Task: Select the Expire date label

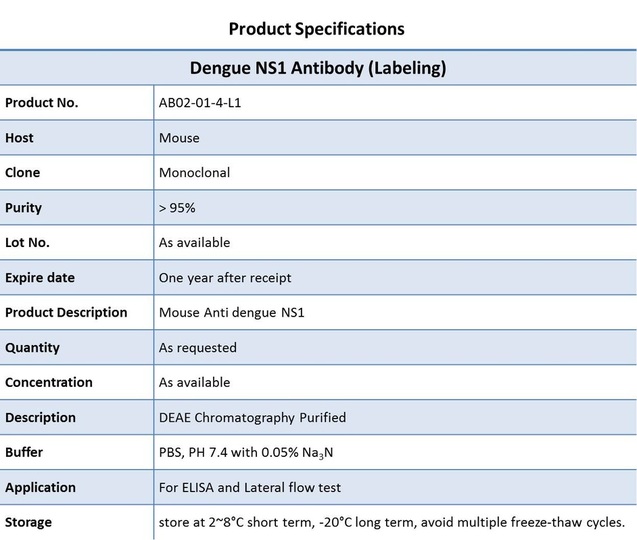Action: [x=40, y=278]
